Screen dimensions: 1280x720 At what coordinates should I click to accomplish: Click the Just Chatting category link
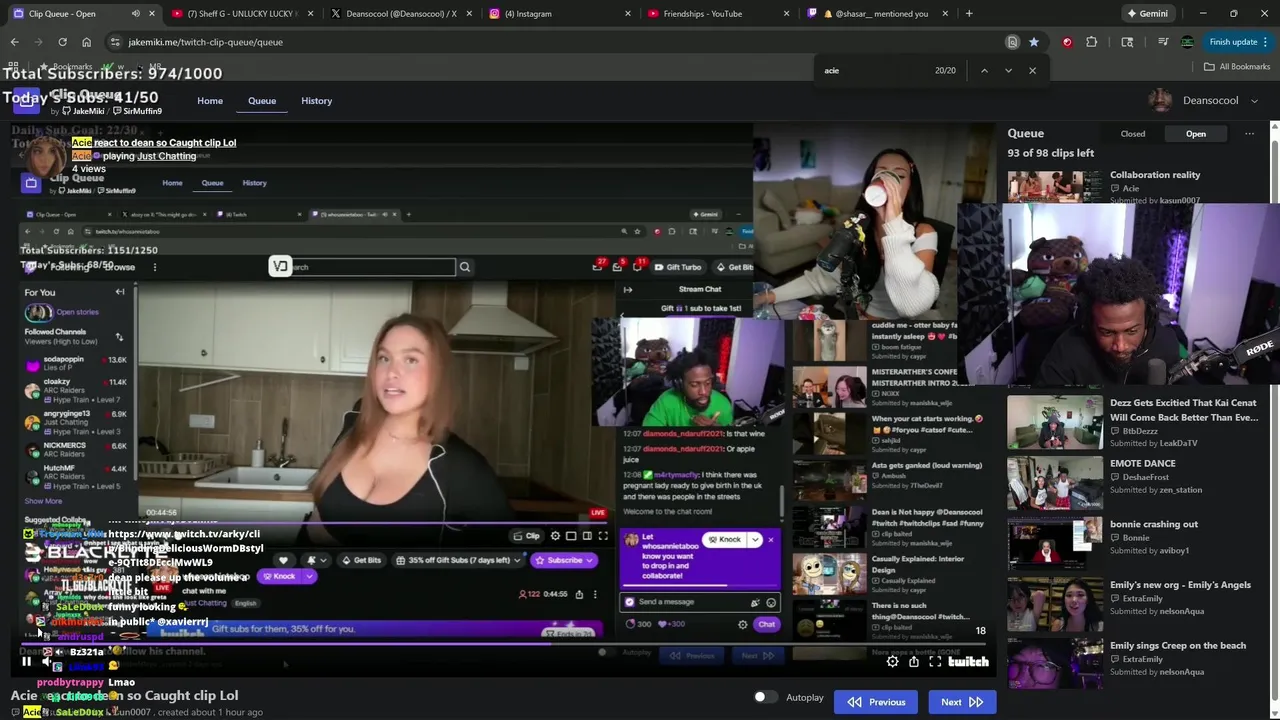coord(167,156)
